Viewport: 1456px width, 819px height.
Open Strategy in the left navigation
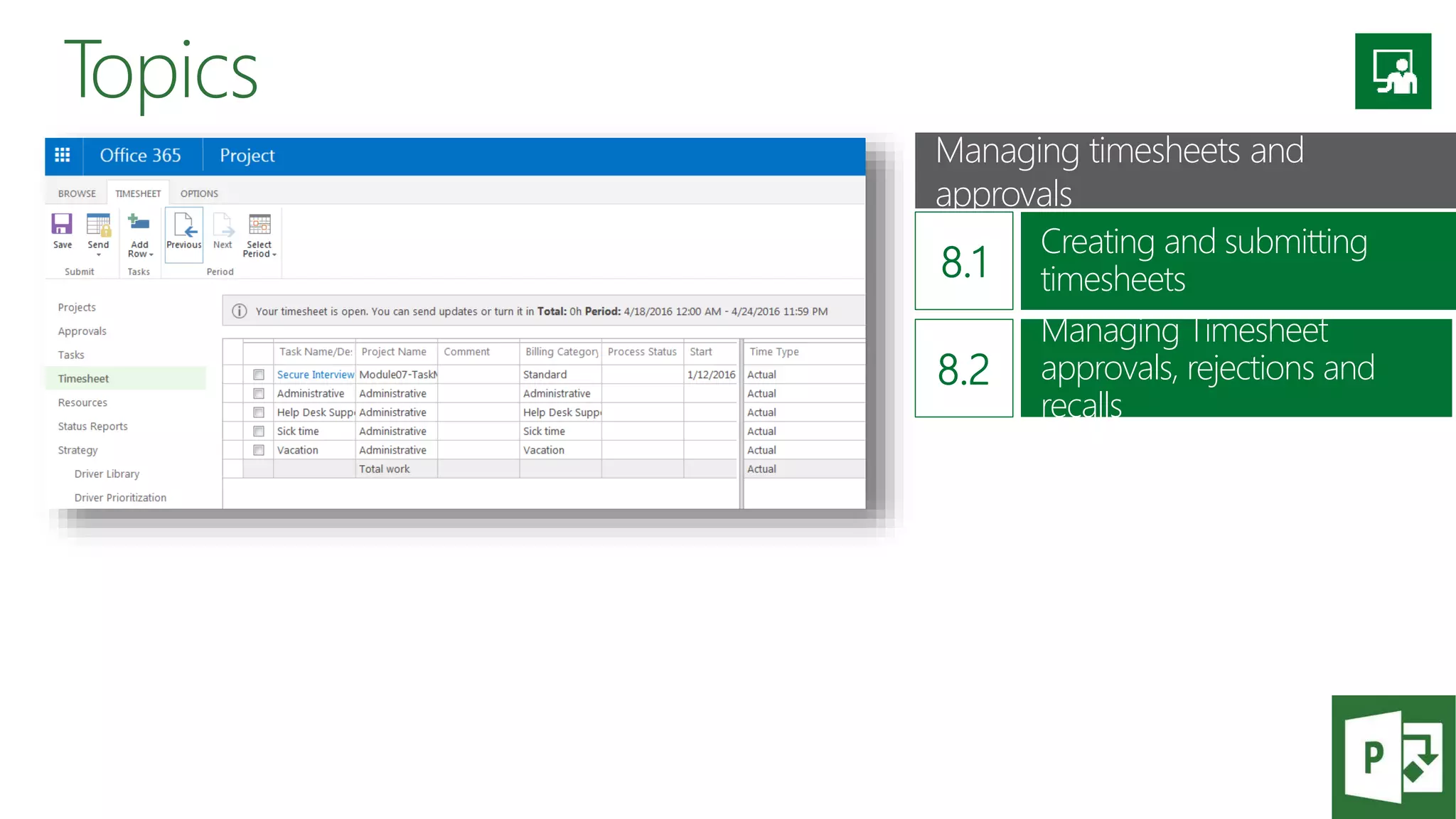point(77,450)
